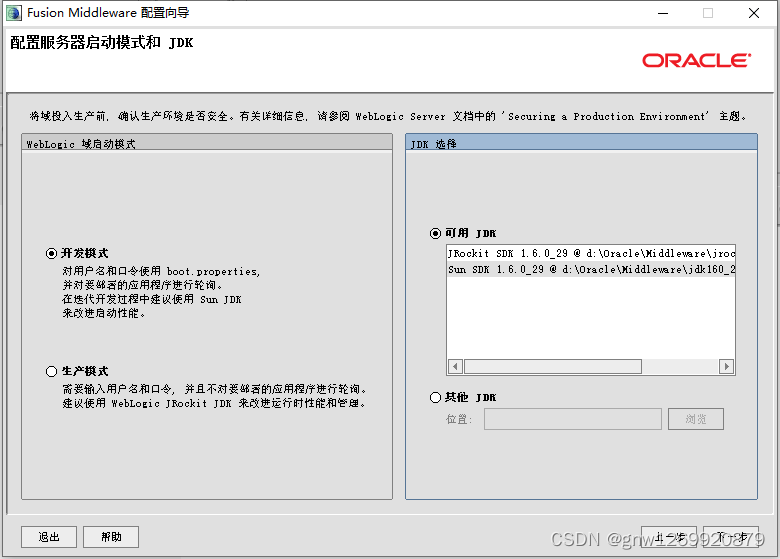Click the 位置 path input field

coord(573,419)
